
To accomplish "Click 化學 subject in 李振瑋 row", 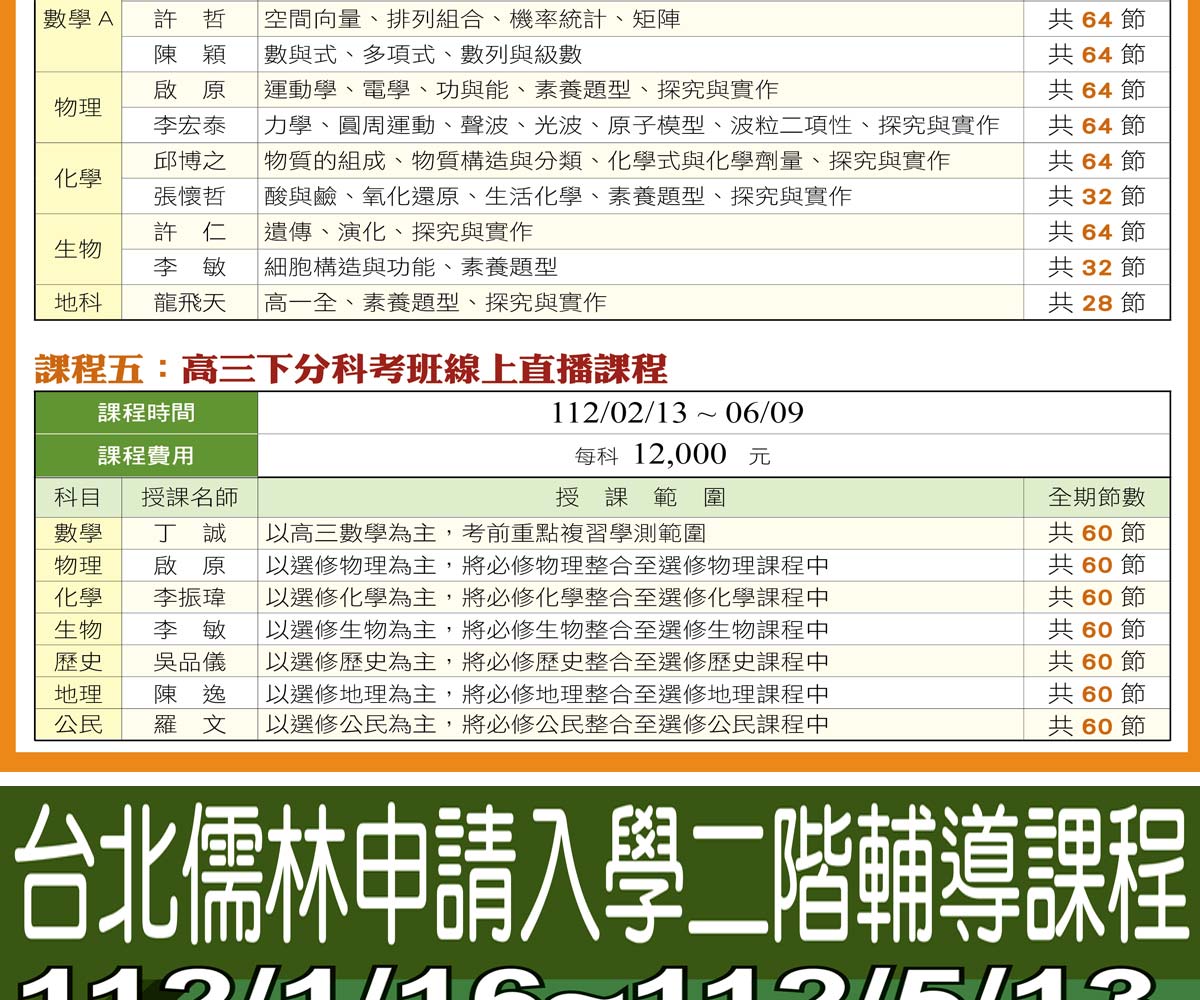I will [78, 597].
